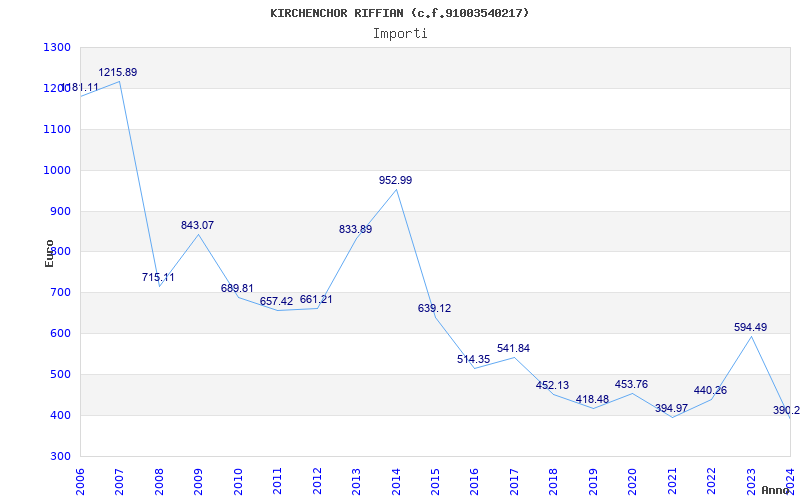The height and width of the screenshot is (500, 800).
Task: Click the 2006 x-axis year label
Action: [80, 481]
